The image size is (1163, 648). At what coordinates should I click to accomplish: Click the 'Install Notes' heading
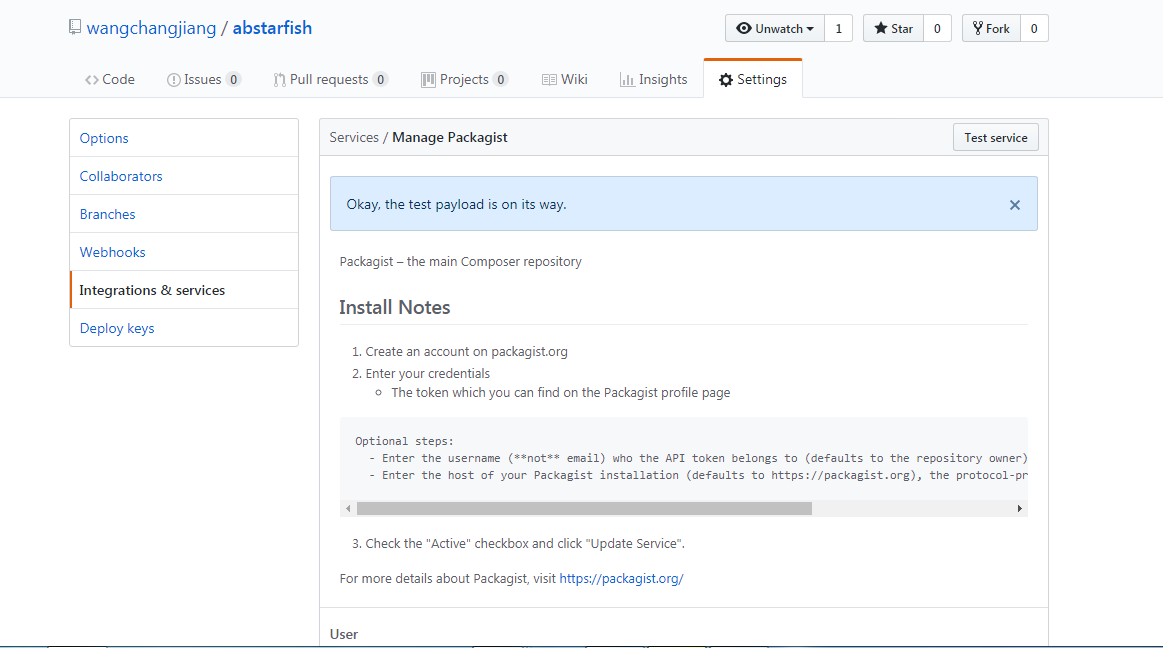(x=395, y=307)
